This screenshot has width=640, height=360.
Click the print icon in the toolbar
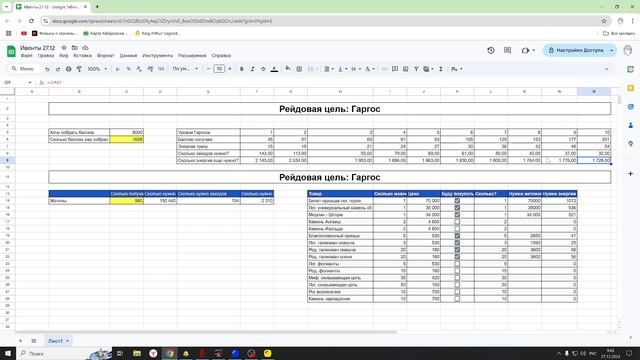(x=69, y=69)
